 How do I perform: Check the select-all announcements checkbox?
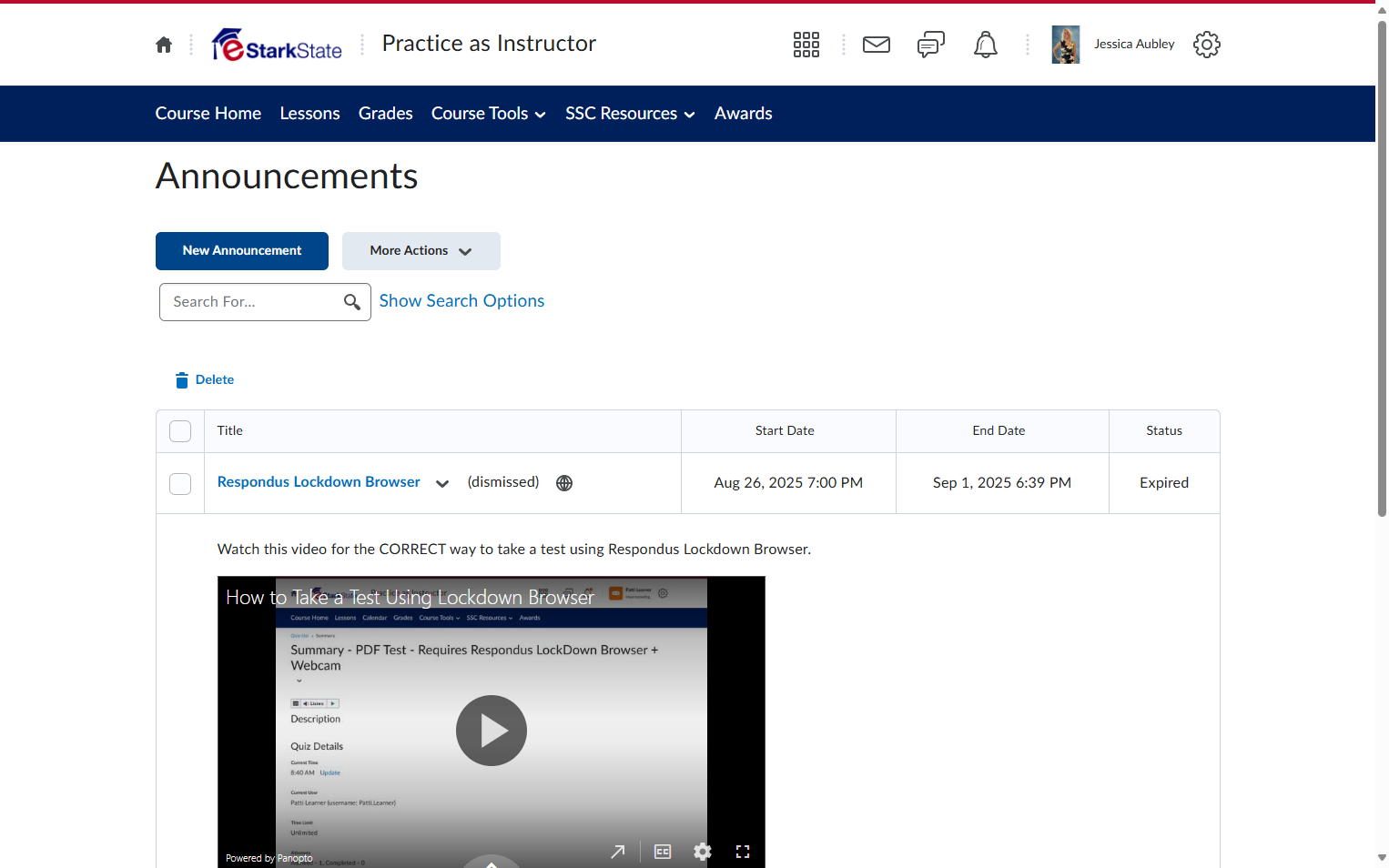(x=180, y=431)
